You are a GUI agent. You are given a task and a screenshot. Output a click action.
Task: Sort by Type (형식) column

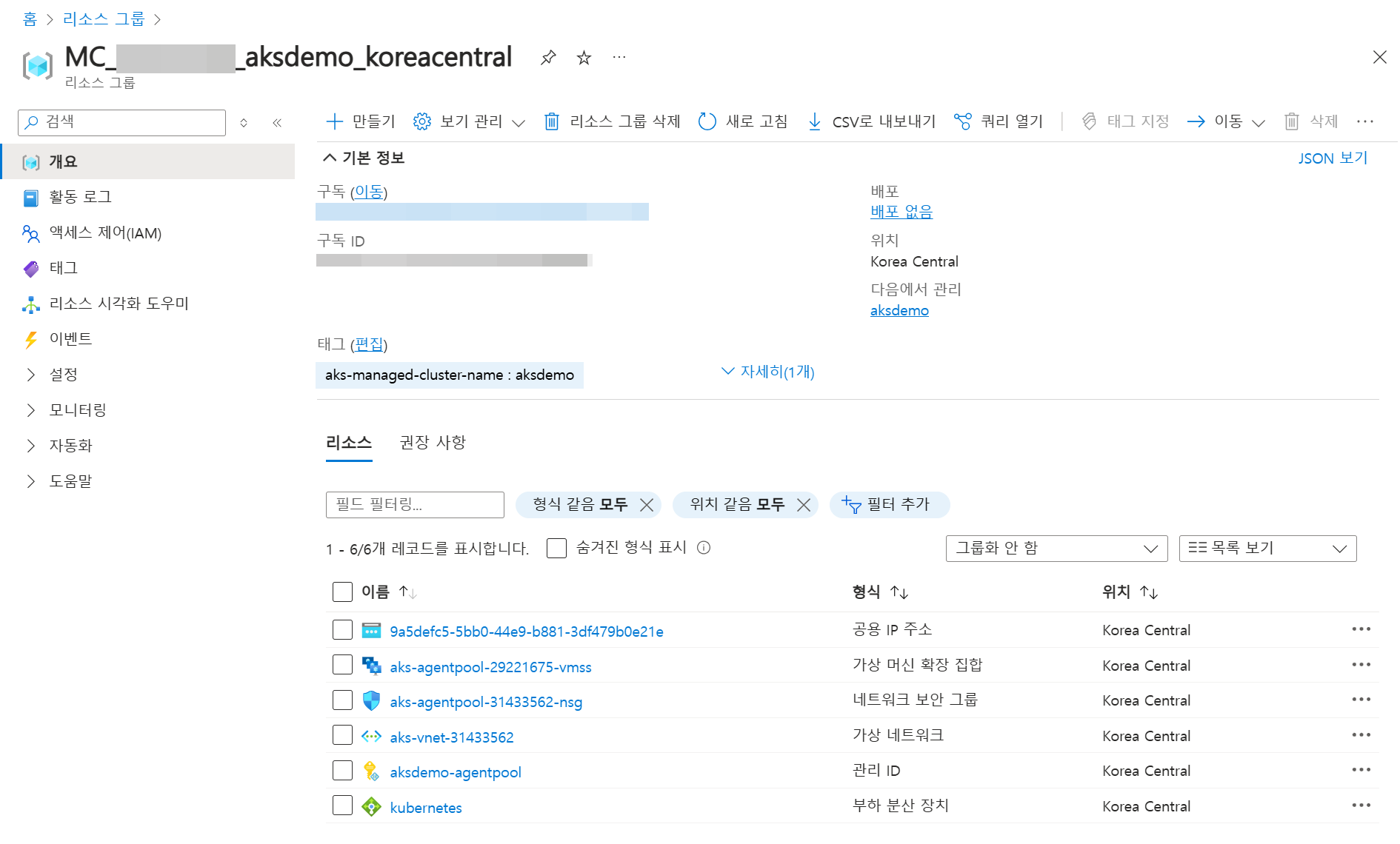pyautogui.click(x=880, y=592)
